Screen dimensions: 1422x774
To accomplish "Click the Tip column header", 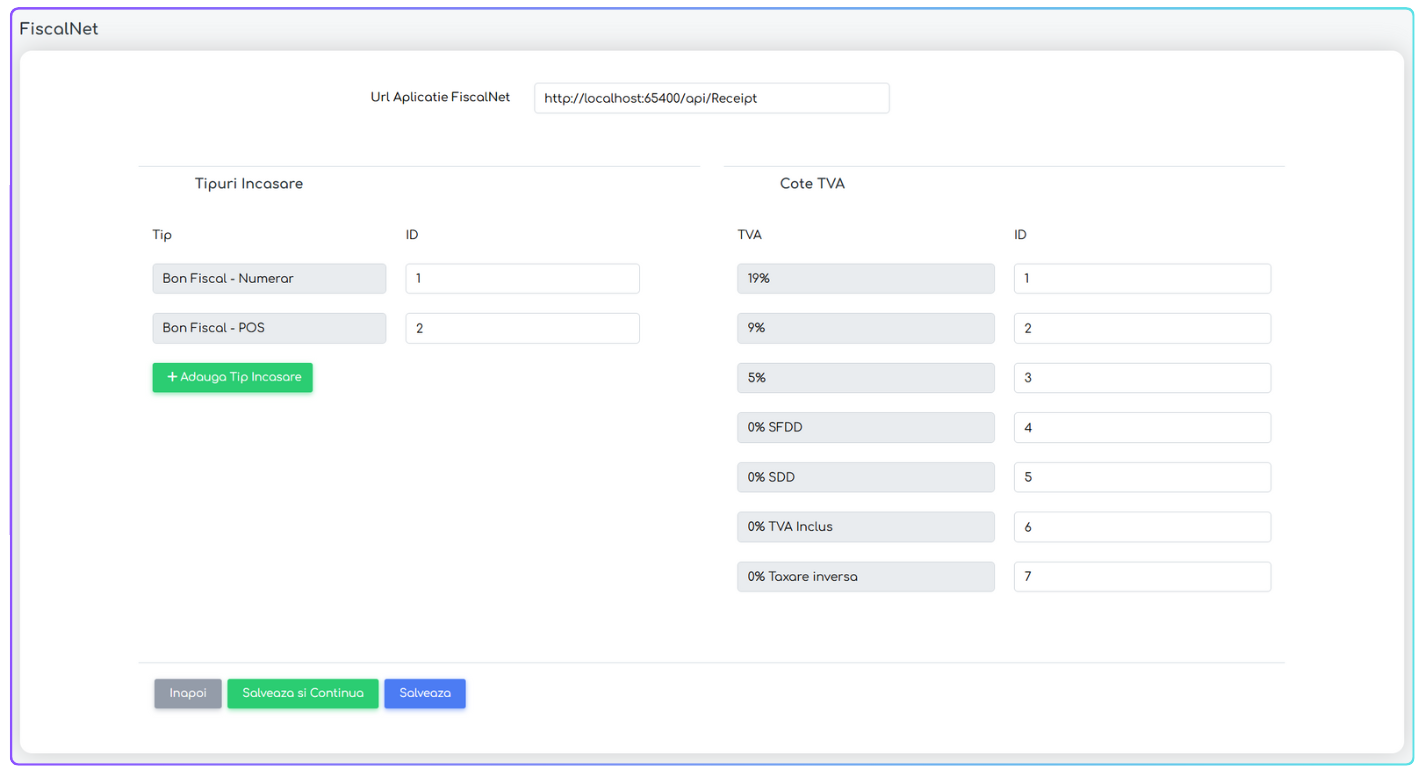I will pos(162,235).
